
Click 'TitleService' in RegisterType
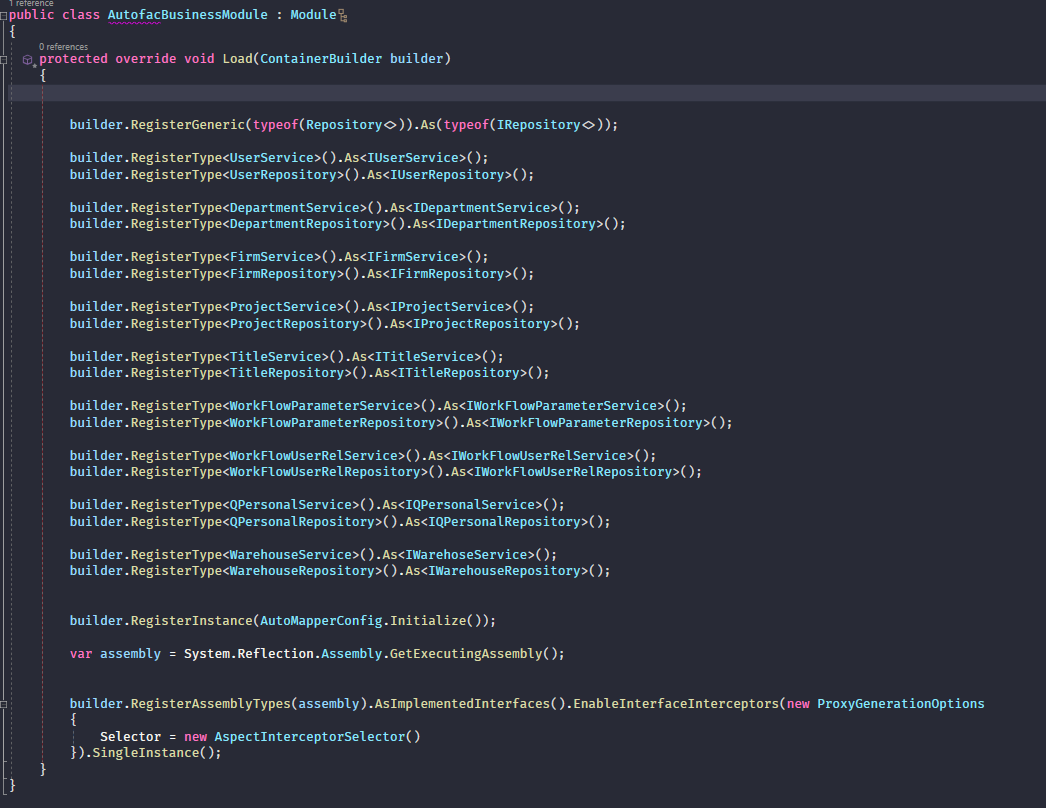pos(276,357)
